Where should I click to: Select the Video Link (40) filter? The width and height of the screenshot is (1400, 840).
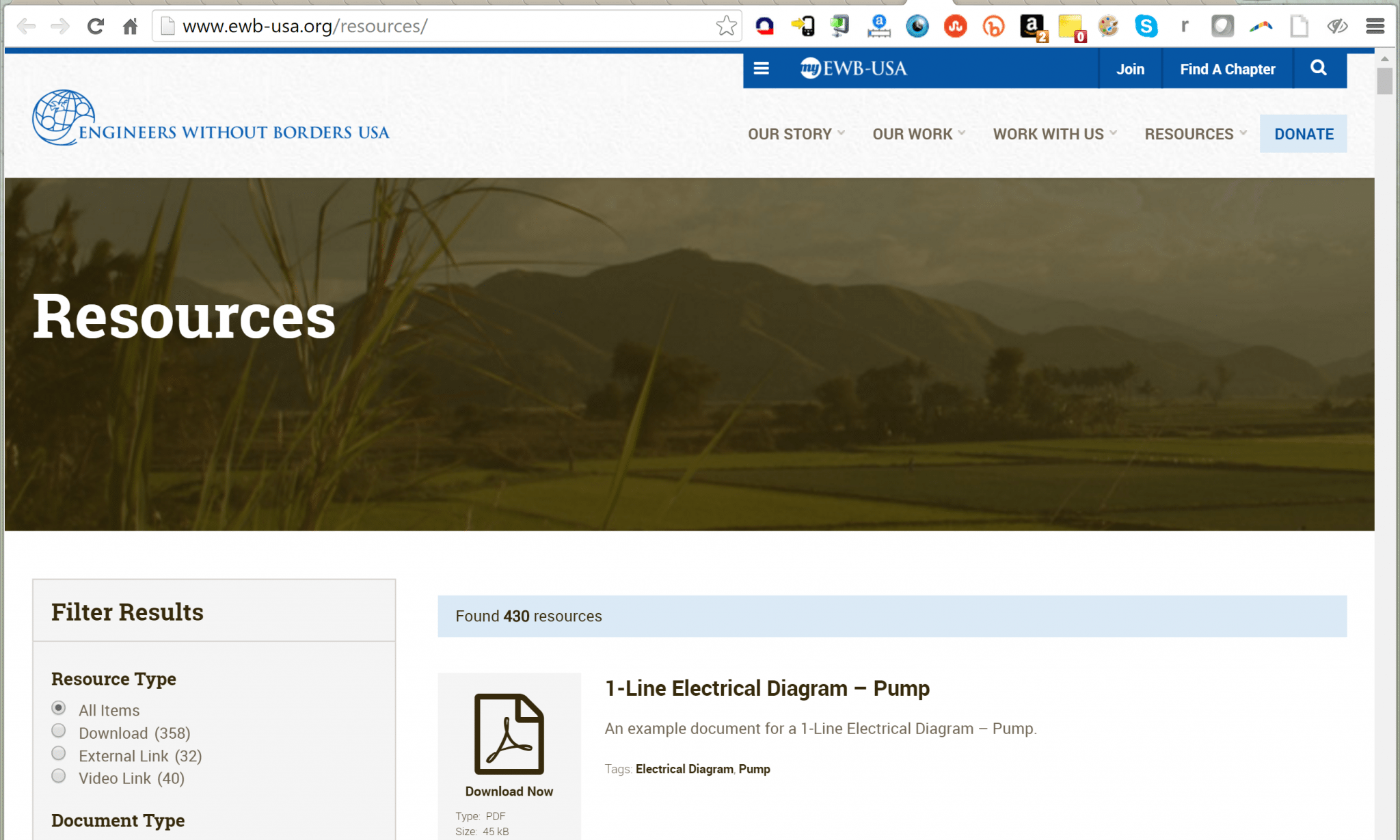[x=59, y=776]
